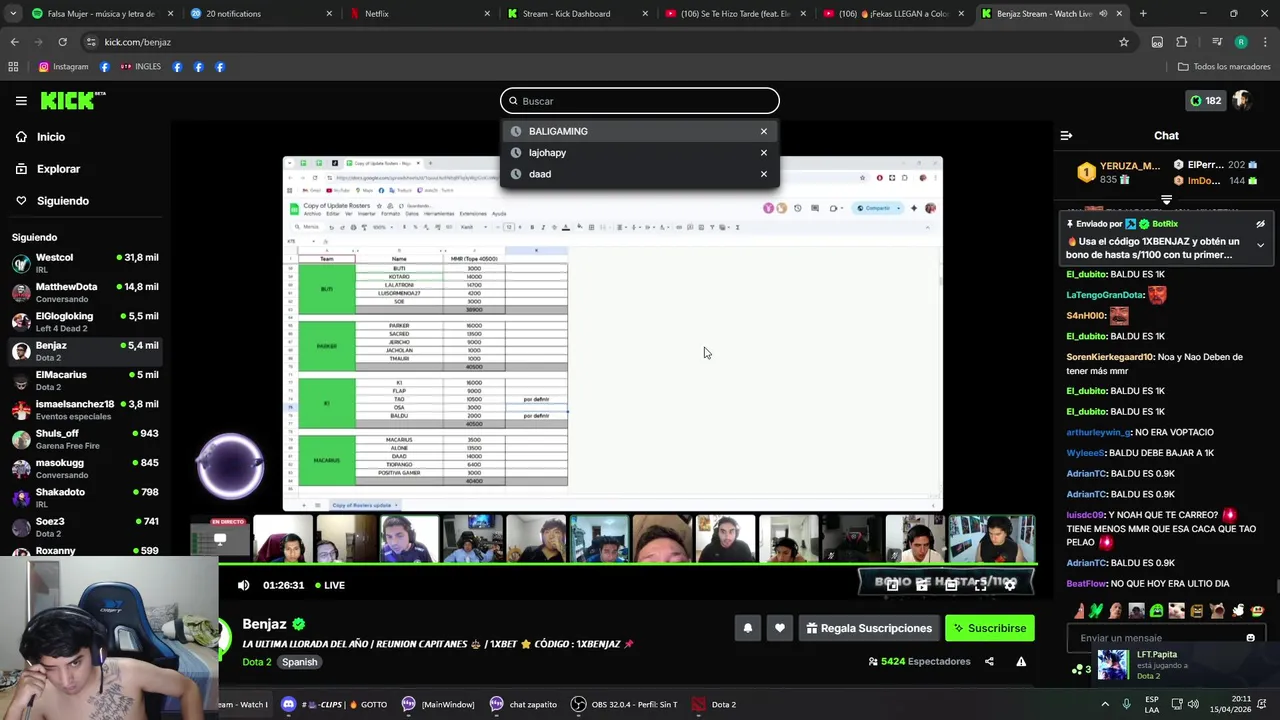Open Instagram bookmark
Screen dimensions: 1280x720
point(63,67)
